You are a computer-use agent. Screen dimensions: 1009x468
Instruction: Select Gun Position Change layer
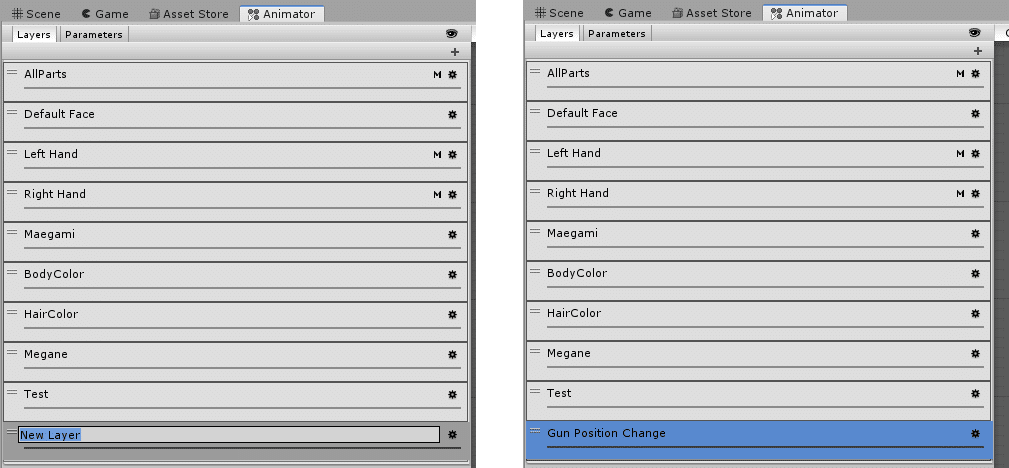coord(759,440)
